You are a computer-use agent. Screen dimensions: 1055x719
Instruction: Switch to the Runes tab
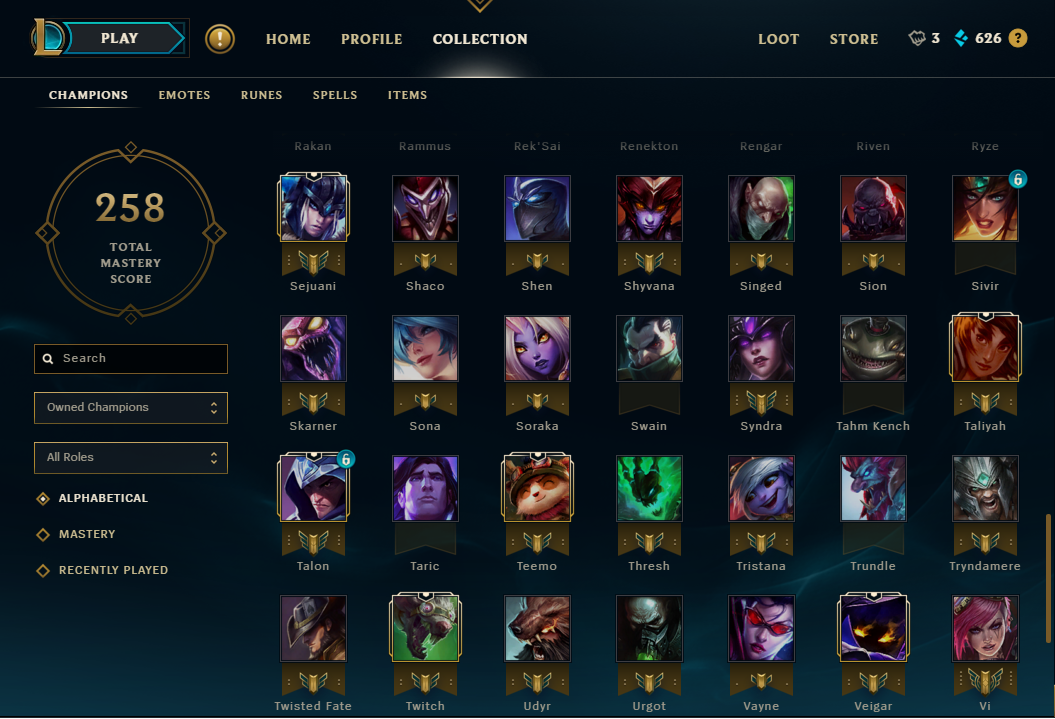coord(262,96)
